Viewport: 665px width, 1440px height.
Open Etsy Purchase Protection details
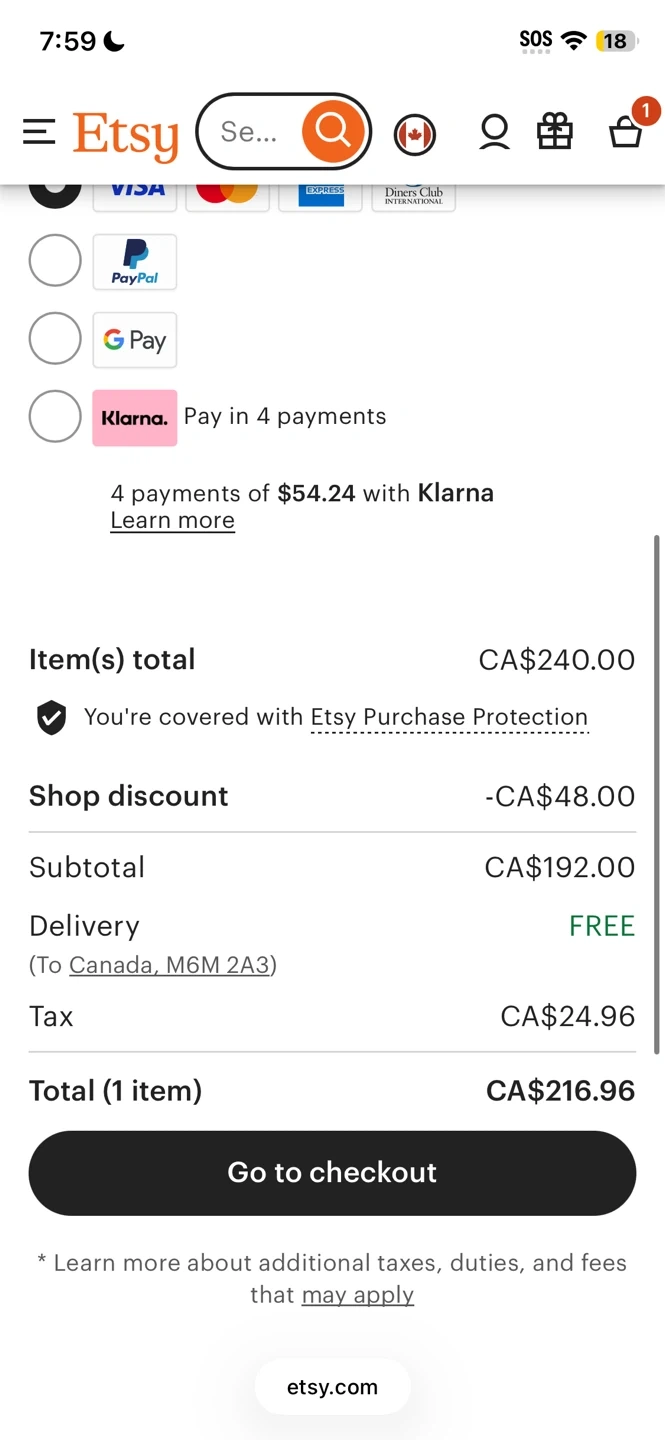coord(449,717)
